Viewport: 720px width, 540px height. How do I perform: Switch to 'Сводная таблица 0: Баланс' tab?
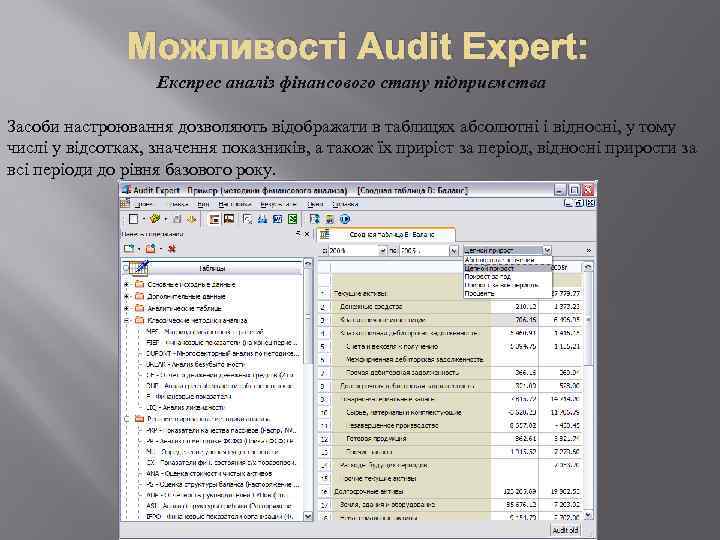(386, 234)
